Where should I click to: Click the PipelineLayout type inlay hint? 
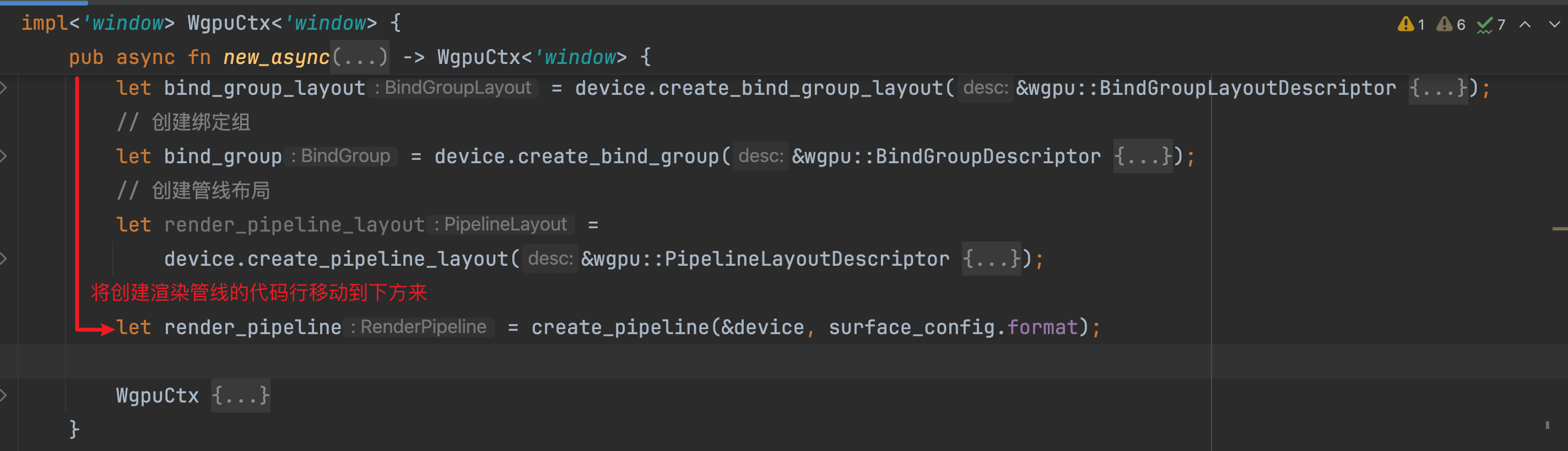(501, 224)
